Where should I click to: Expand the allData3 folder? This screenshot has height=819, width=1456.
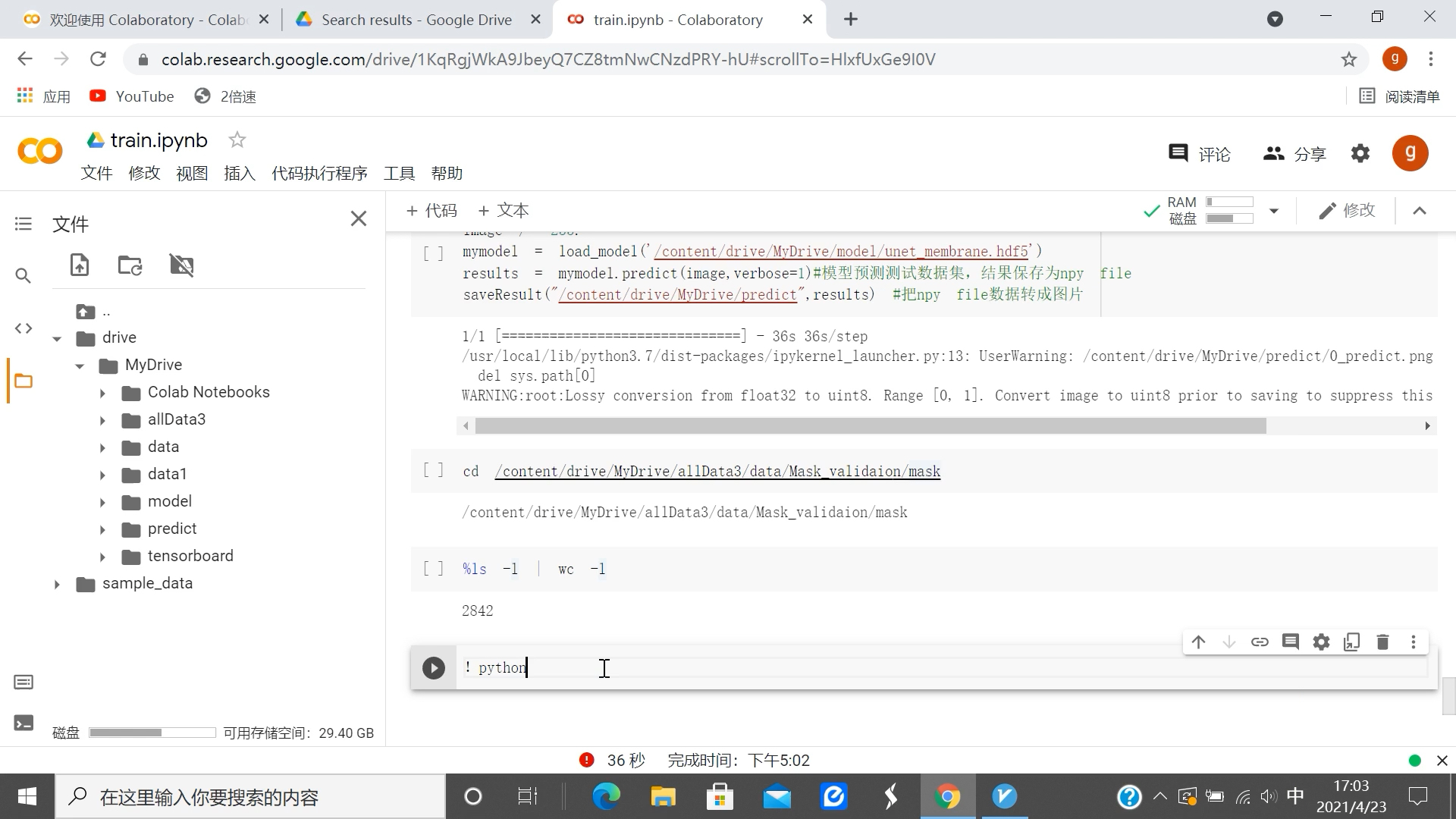[103, 420]
